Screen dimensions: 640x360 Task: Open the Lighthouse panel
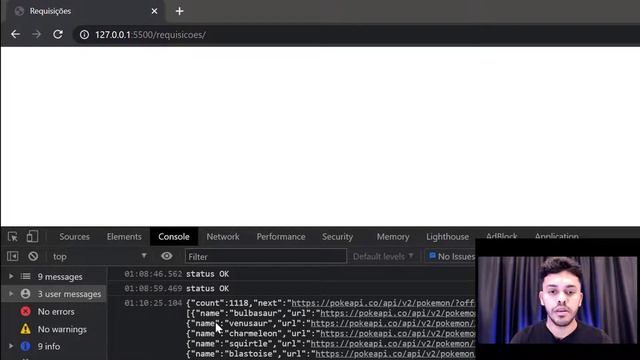pyautogui.click(x=447, y=237)
